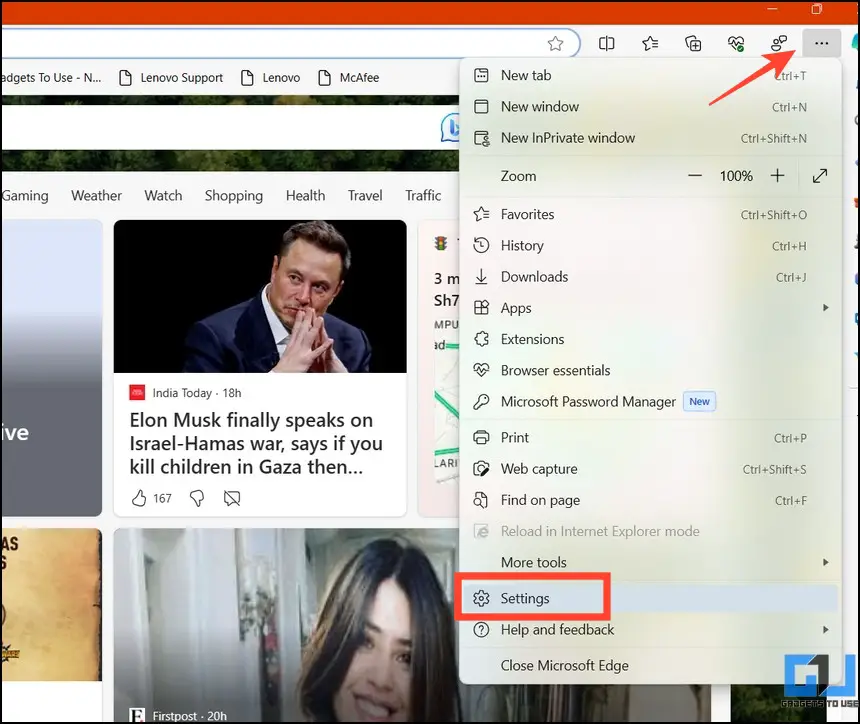Open History from the menu
Image resolution: width=860 pixels, height=724 pixels.
(x=650, y=246)
